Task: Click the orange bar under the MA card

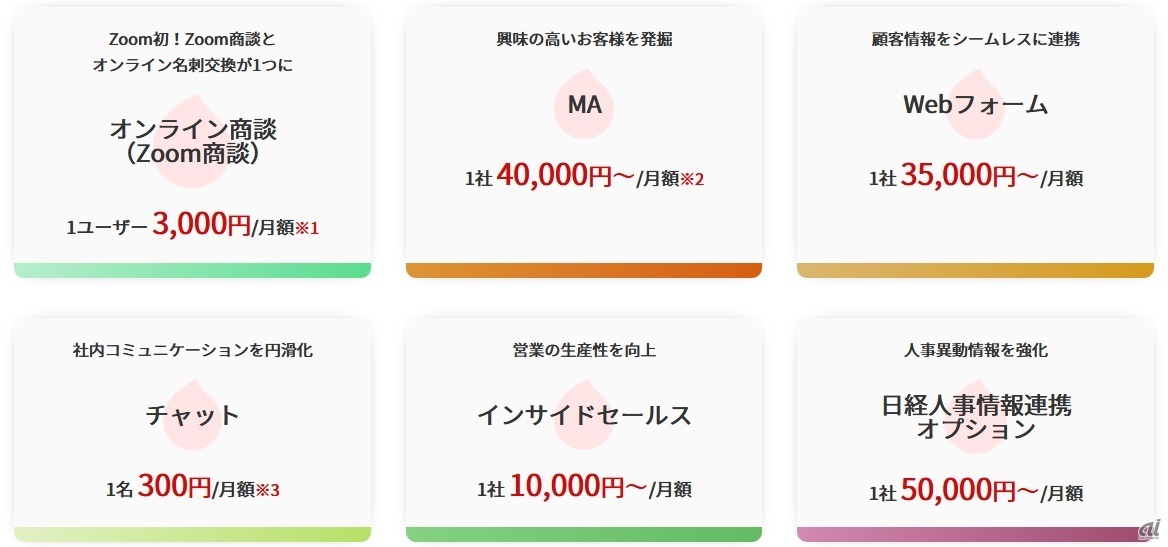Action: click(x=583, y=270)
